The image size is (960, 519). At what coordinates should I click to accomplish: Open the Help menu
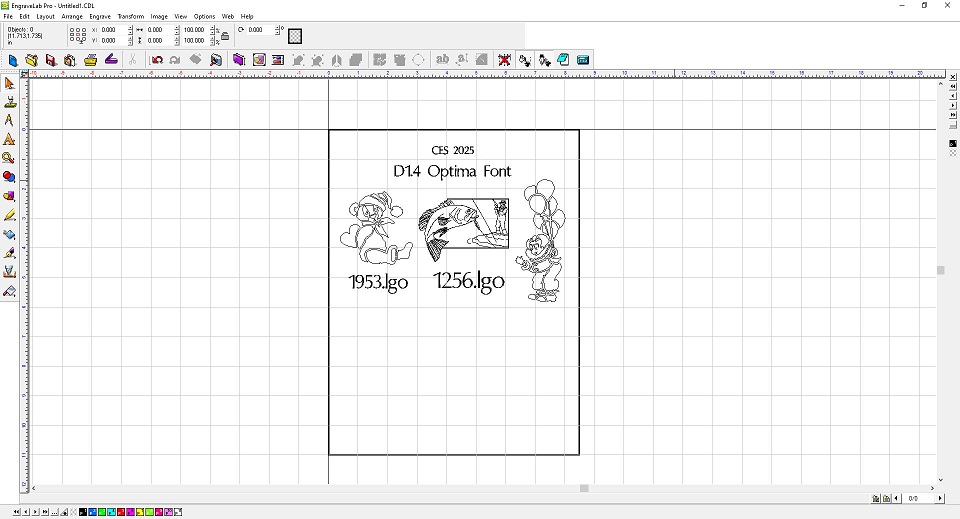coord(247,17)
